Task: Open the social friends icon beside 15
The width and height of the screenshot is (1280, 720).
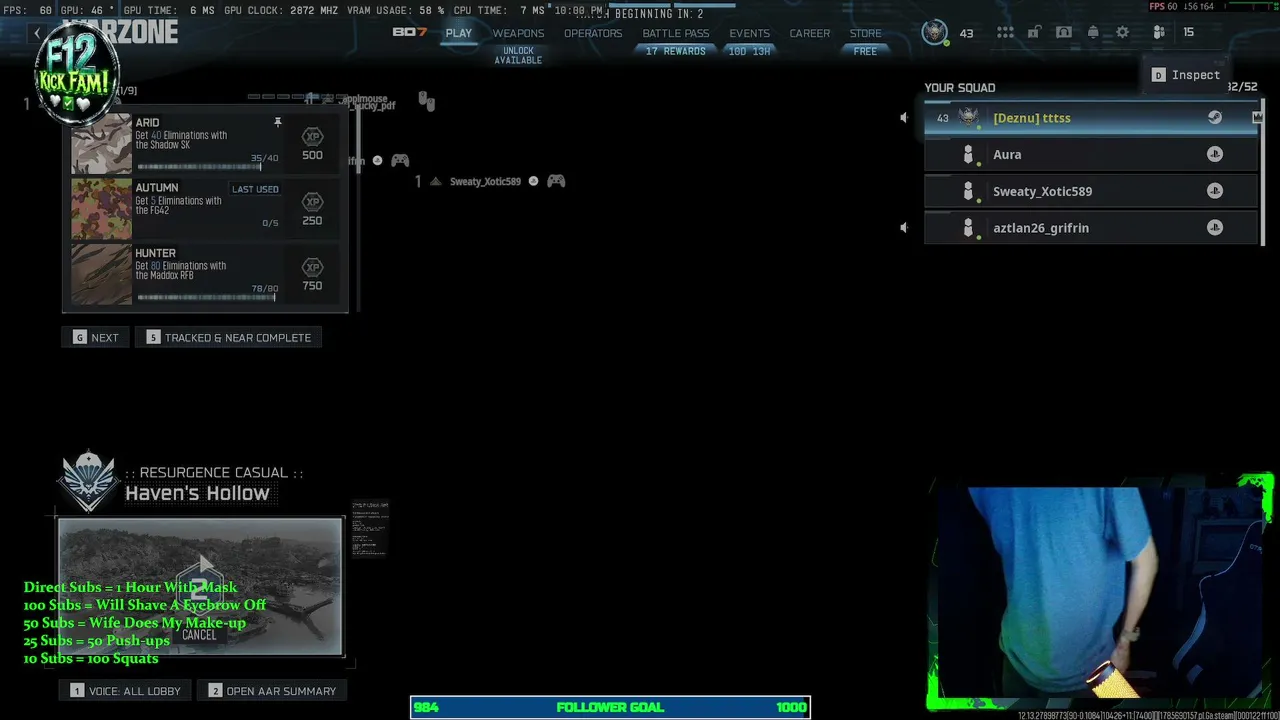Action: (x=1159, y=33)
